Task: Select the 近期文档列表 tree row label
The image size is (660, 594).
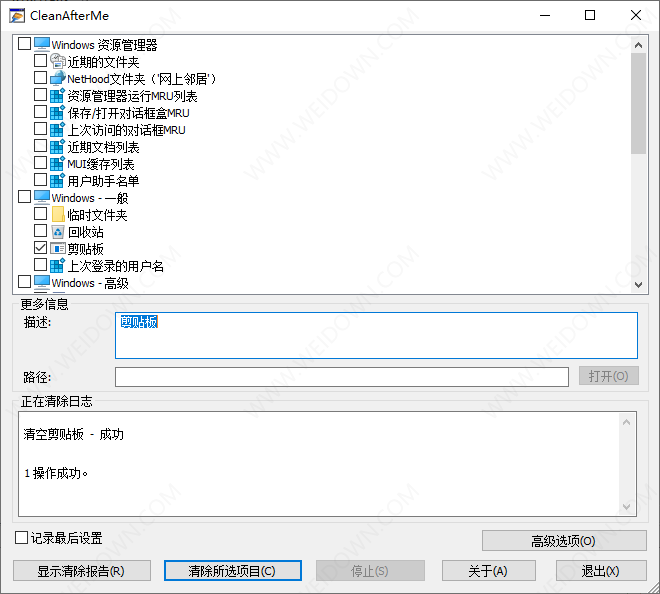Action: [x=103, y=147]
